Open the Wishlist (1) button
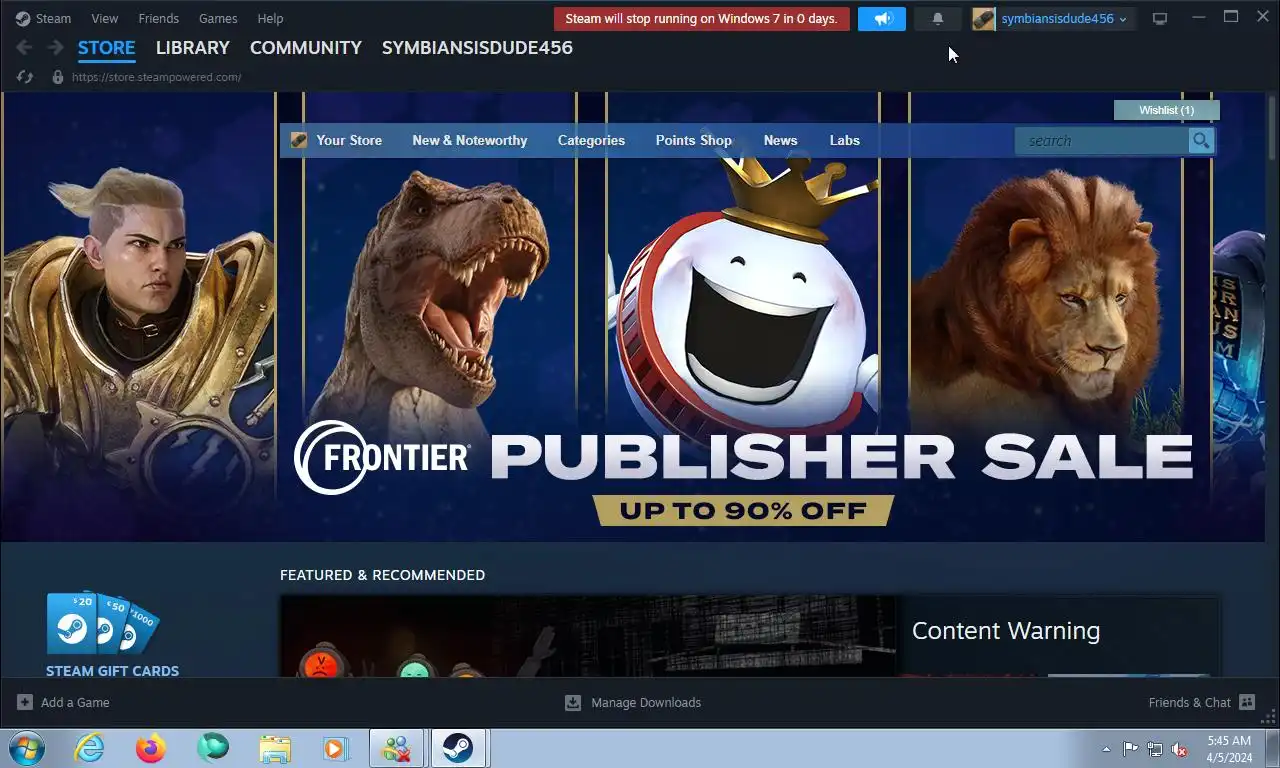 (1166, 110)
